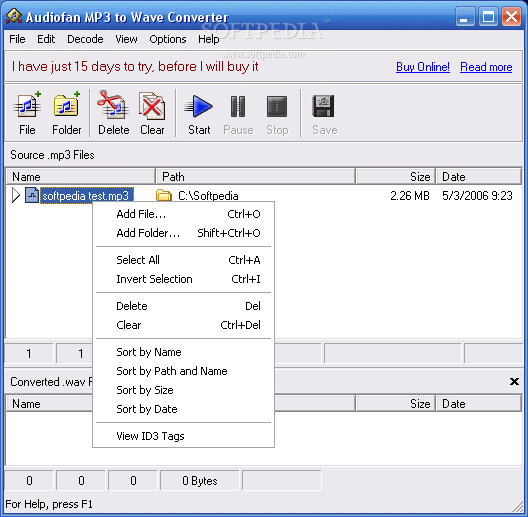
Task: Click the source list Date column header
Action: tap(478, 176)
